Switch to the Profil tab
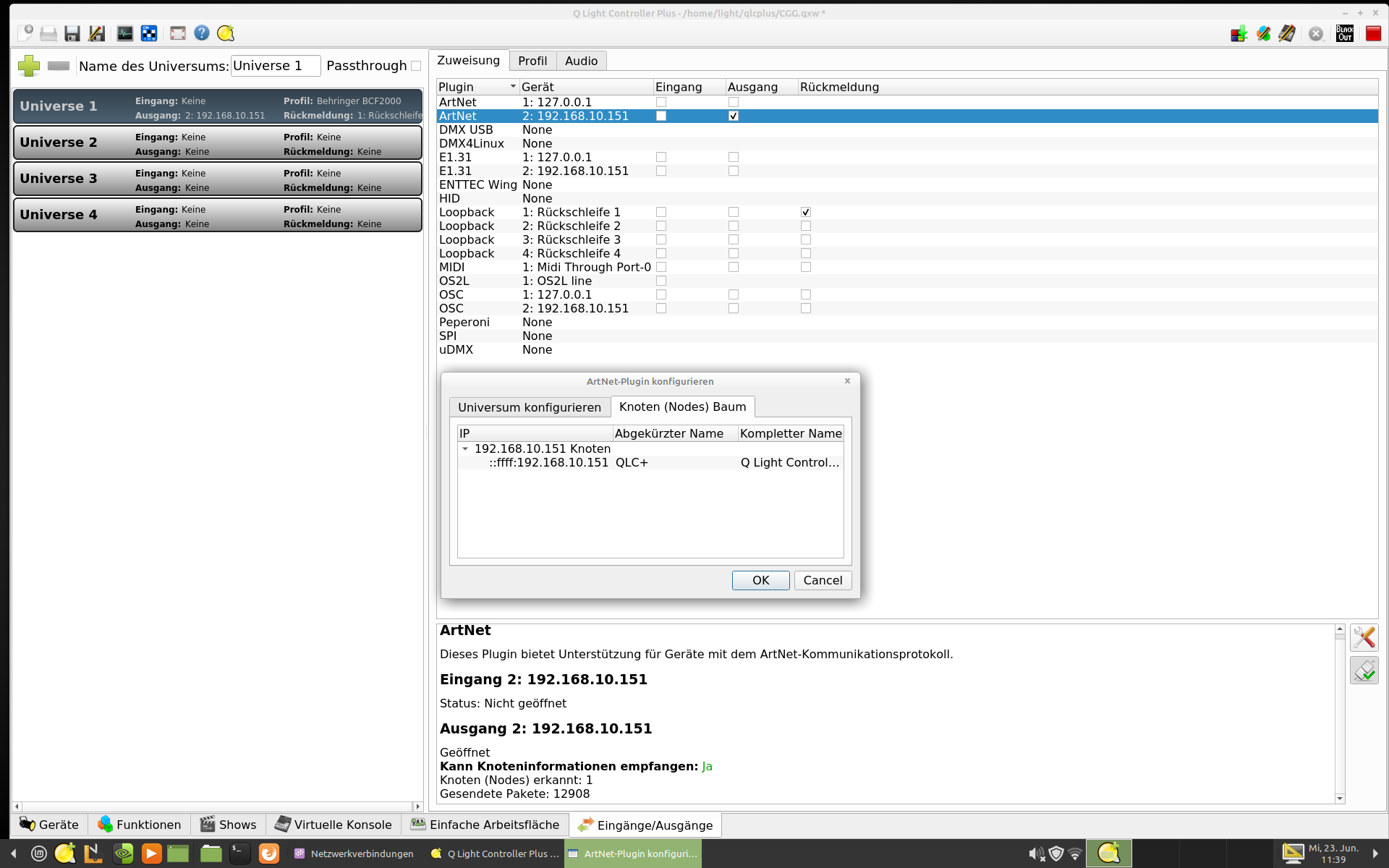 pyautogui.click(x=532, y=61)
